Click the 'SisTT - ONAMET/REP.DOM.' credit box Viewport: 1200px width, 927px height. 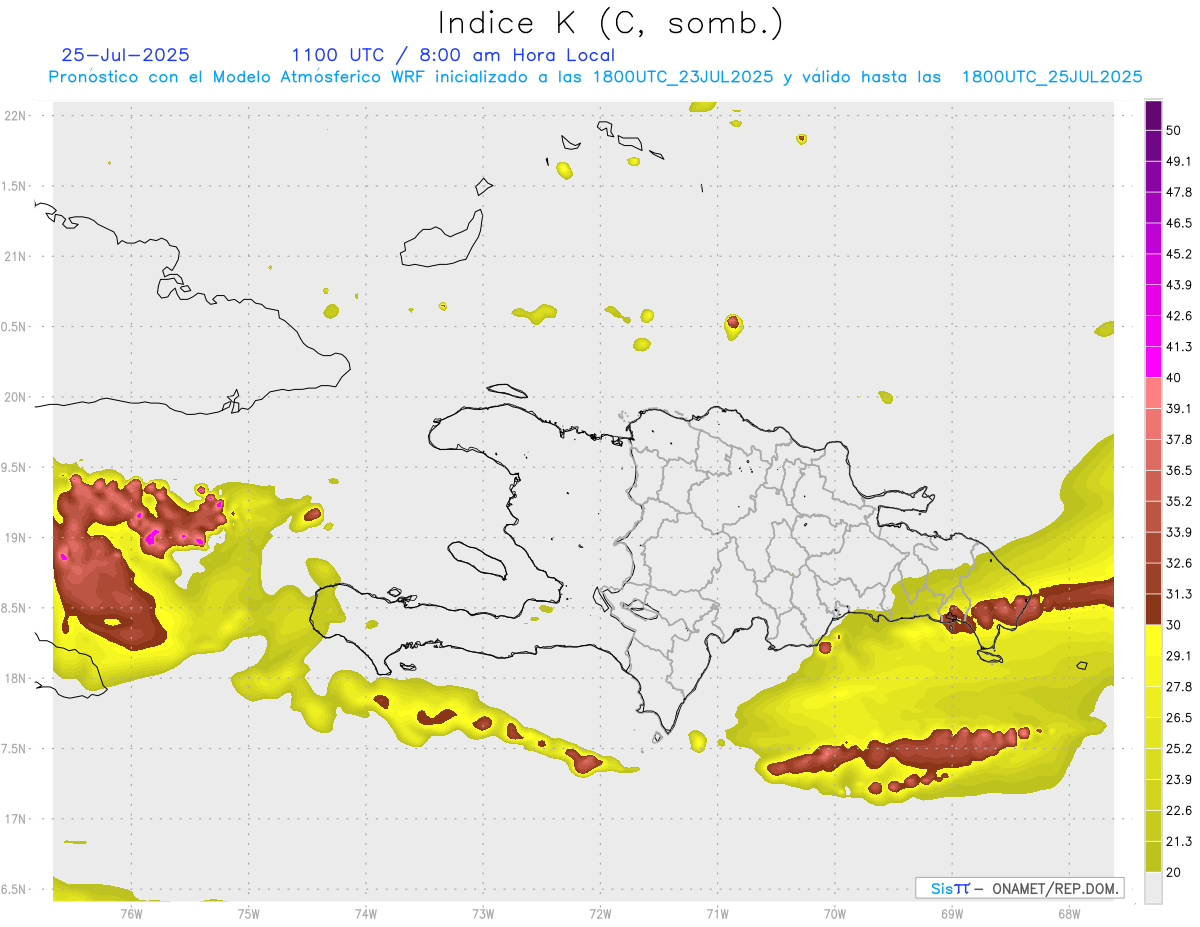coord(1019,888)
